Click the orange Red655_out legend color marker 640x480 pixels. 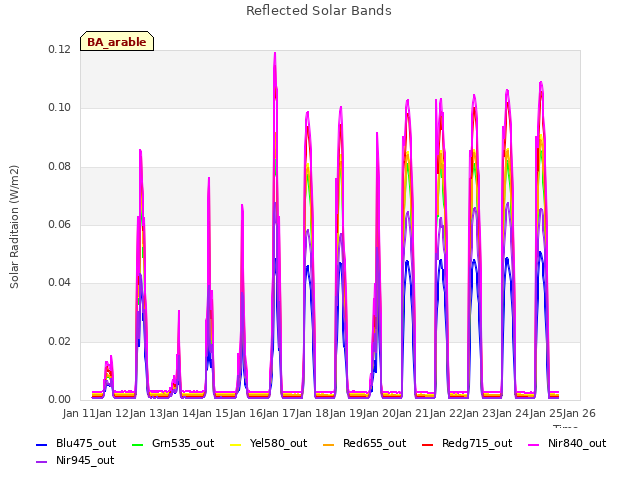pos(329,444)
